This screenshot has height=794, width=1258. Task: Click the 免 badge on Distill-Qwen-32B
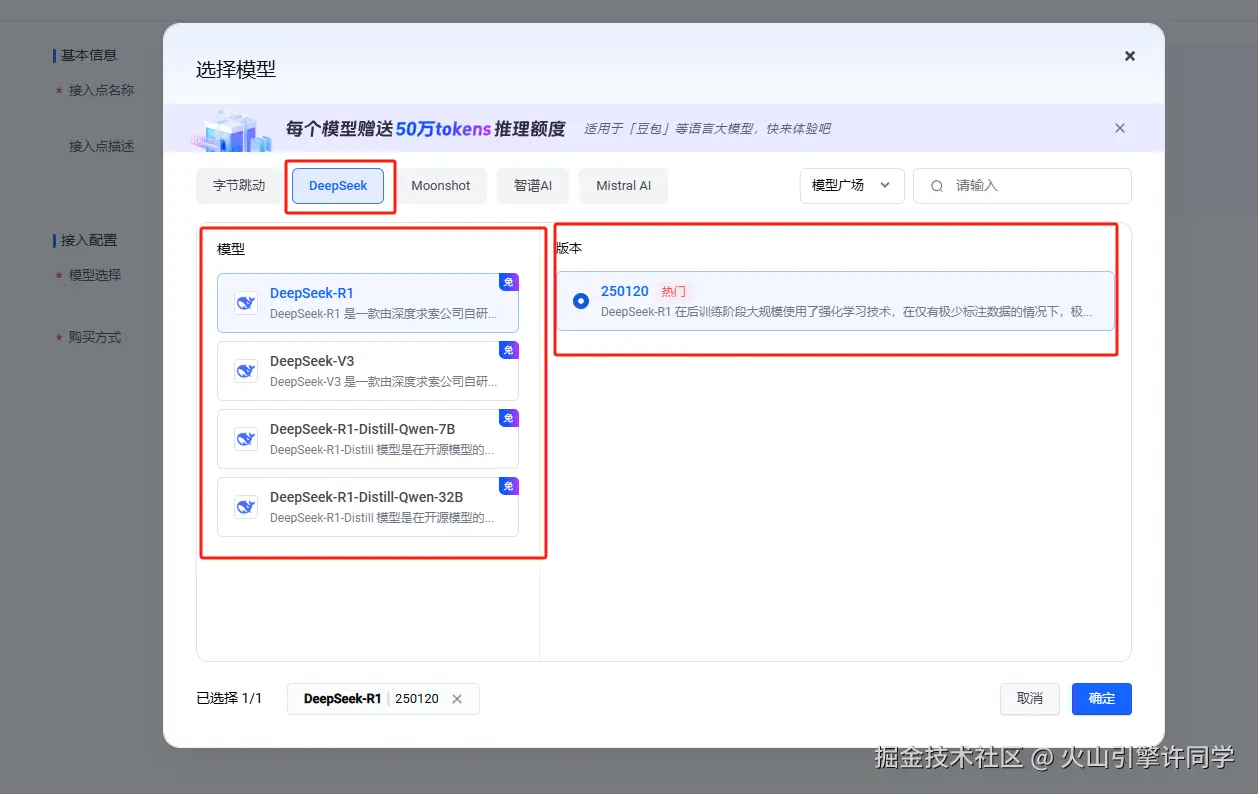[x=509, y=486]
